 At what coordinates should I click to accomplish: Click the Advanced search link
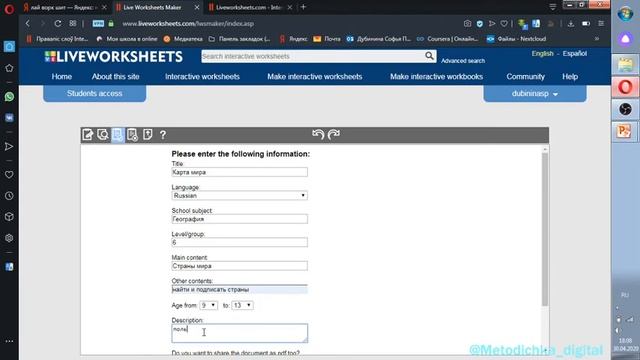pyautogui.click(x=463, y=61)
